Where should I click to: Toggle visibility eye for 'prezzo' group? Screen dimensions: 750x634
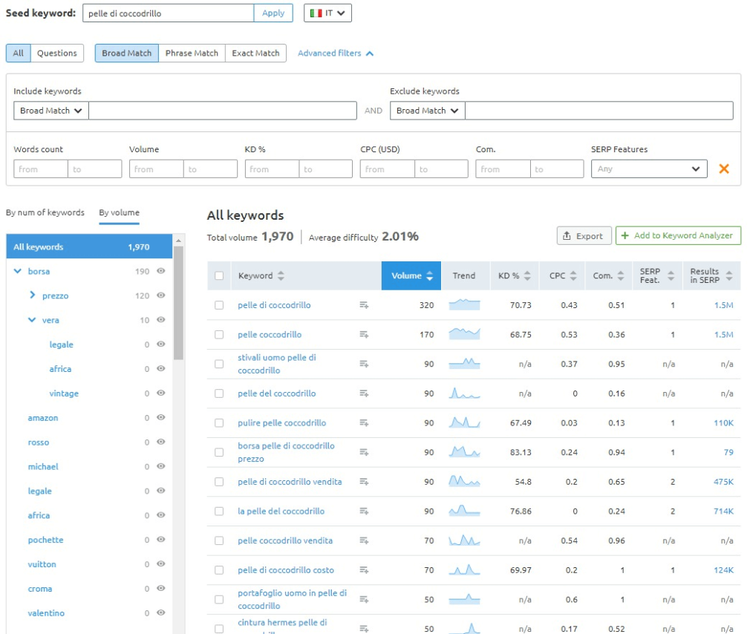click(x=161, y=295)
